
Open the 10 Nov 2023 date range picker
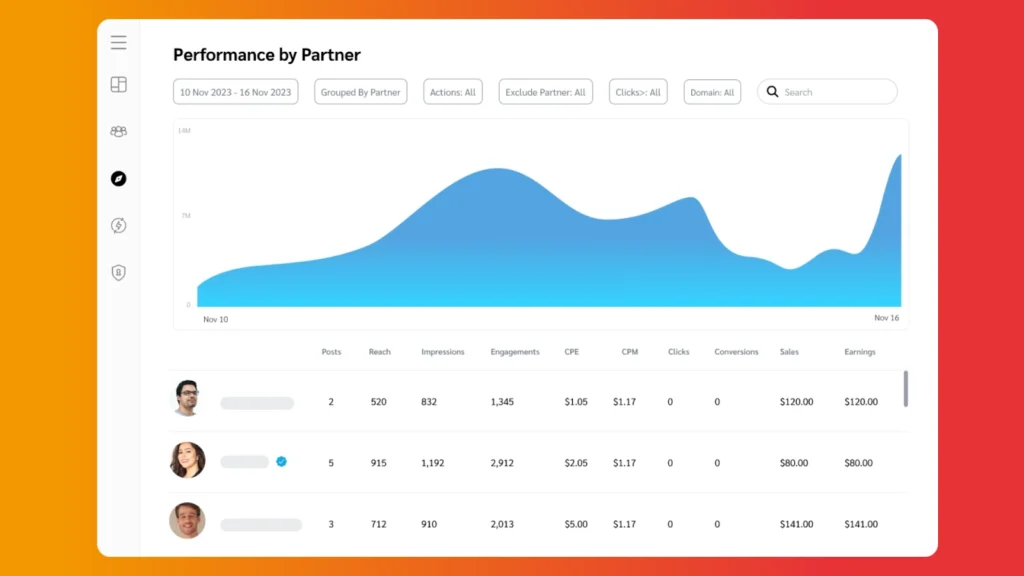coord(235,92)
